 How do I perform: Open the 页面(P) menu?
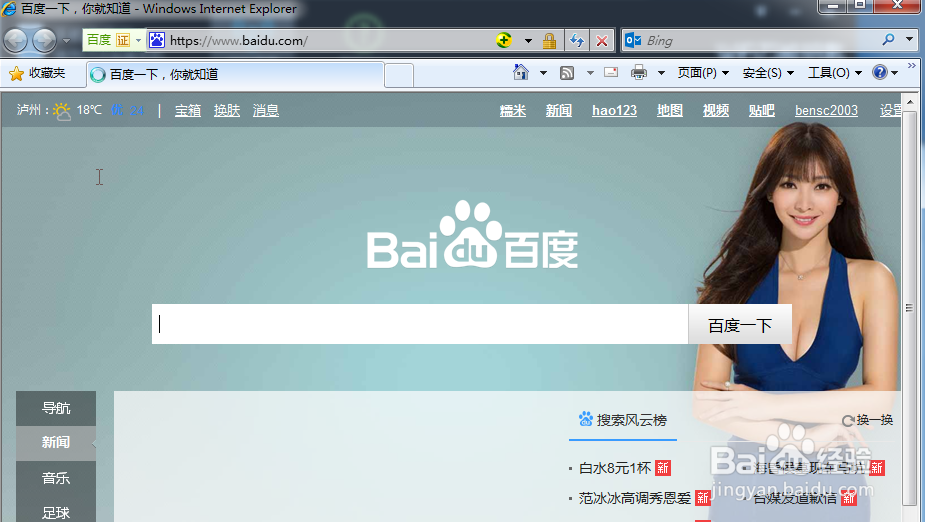click(x=703, y=73)
